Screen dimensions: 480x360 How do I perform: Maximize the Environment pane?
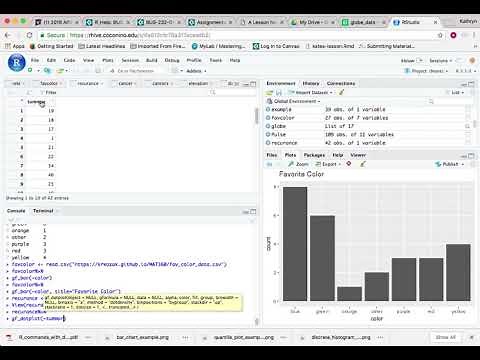471,84
